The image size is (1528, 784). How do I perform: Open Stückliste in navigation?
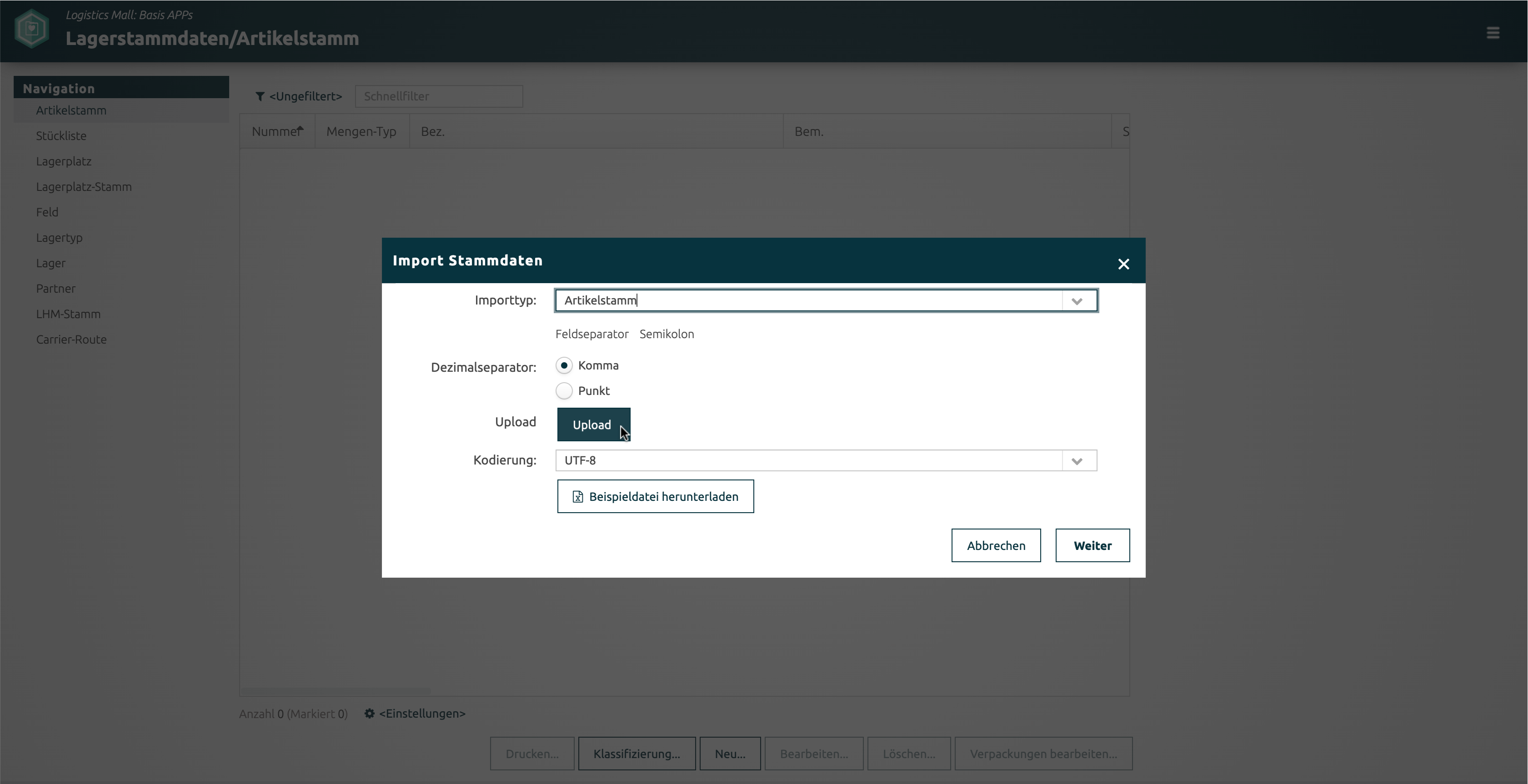click(61, 136)
